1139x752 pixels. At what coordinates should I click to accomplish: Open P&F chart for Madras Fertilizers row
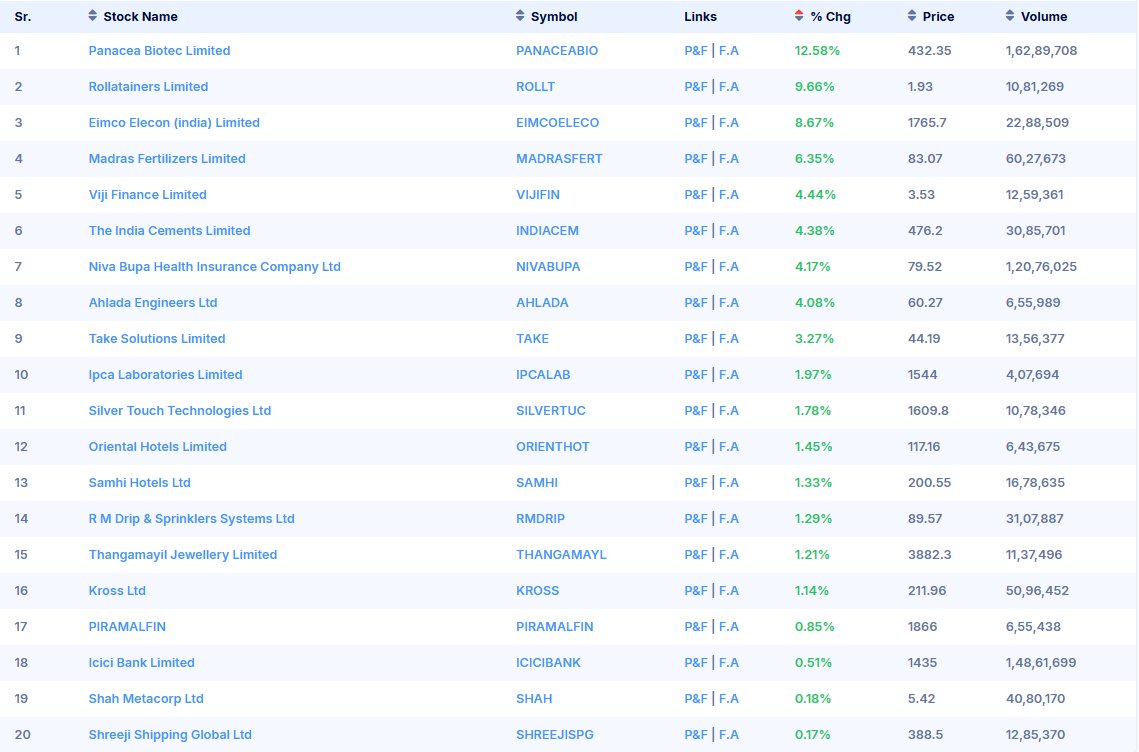point(695,158)
